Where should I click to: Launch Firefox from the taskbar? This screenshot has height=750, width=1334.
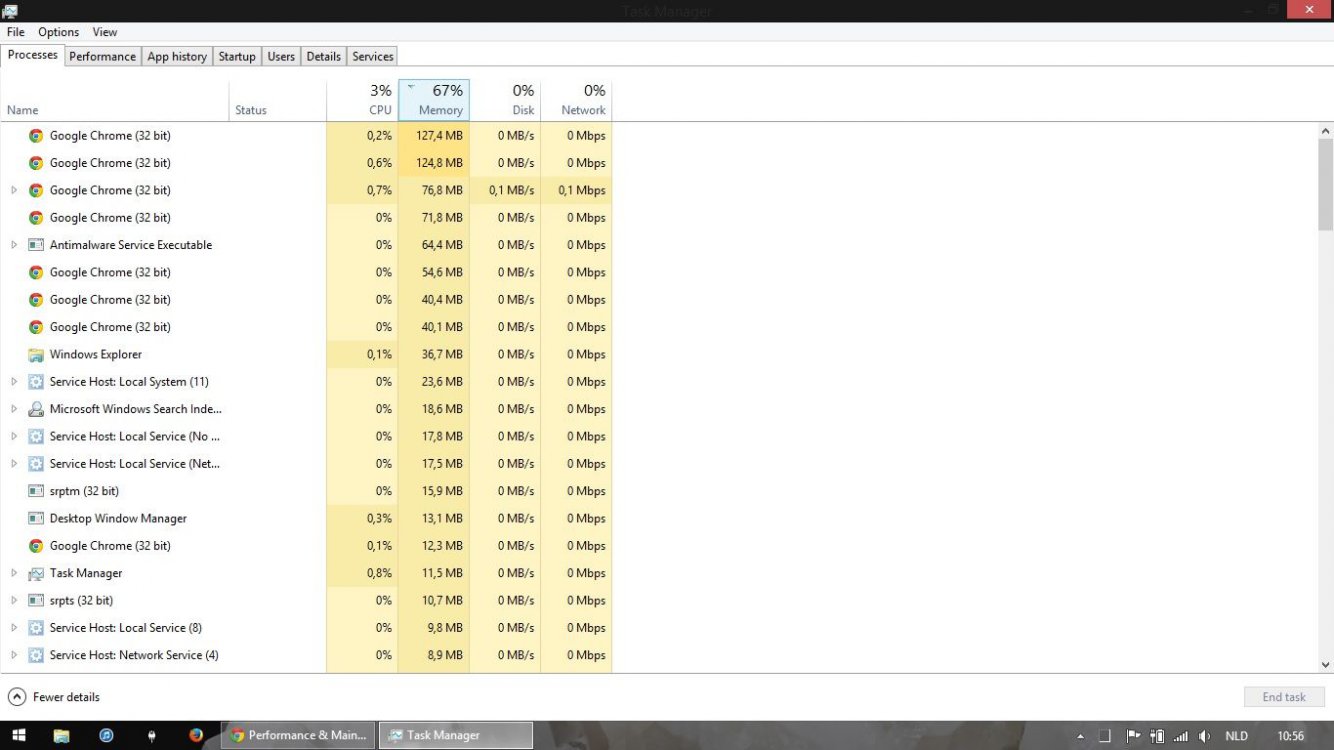196,735
